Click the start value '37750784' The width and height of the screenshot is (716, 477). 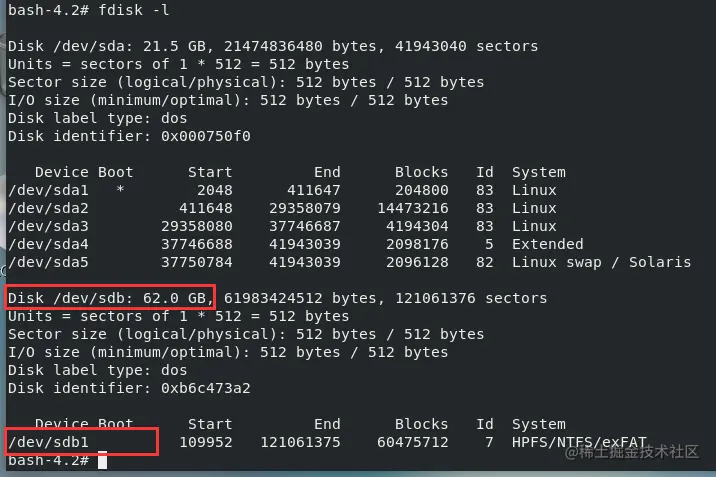pyautogui.click(x=197, y=262)
